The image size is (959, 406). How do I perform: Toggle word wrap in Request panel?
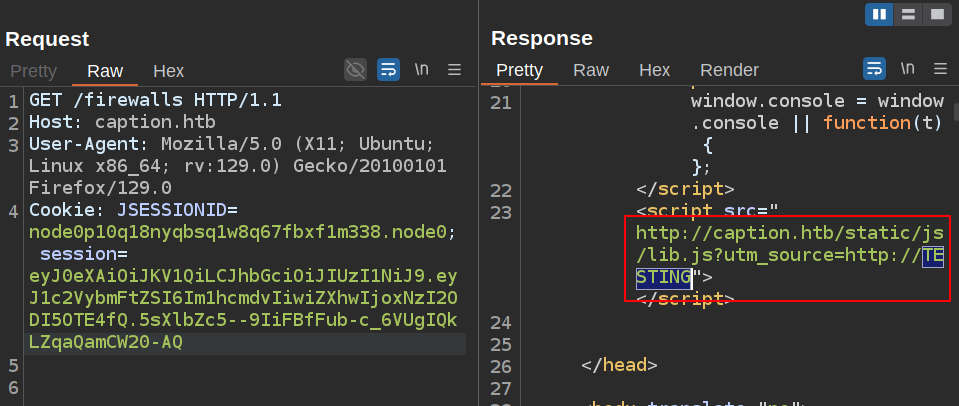pyautogui.click(x=388, y=69)
